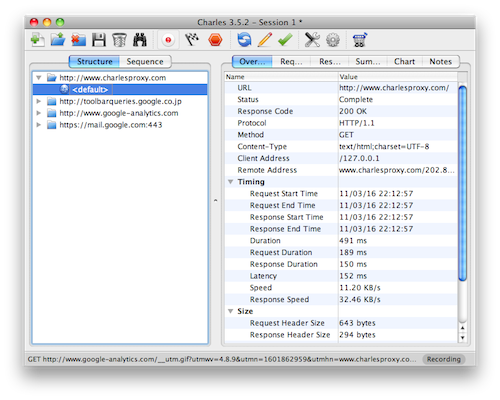This screenshot has height=400, width=500.
Task: Open settings with the gear icon
Action: pos(333,40)
